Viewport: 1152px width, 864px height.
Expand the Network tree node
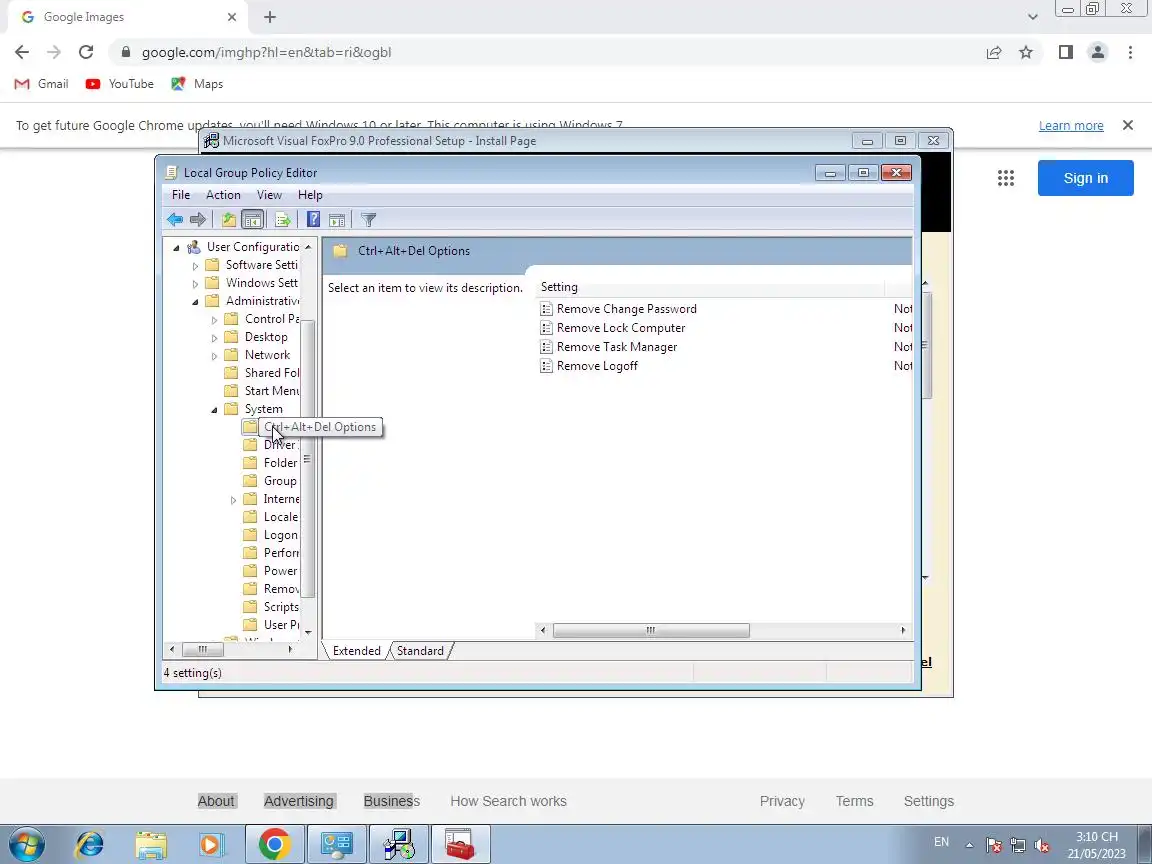click(215, 356)
